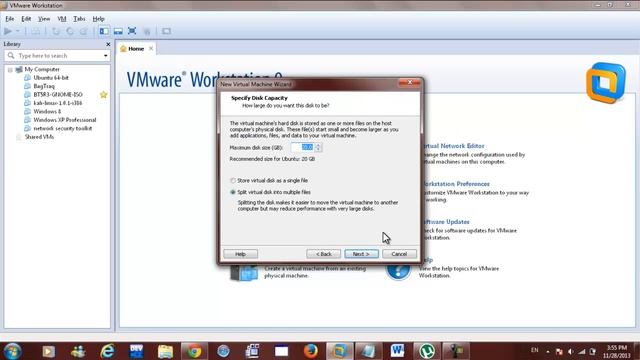Select the Windows 8 virtual machine
This screenshot has height=360, width=640.
coord(47,111)
